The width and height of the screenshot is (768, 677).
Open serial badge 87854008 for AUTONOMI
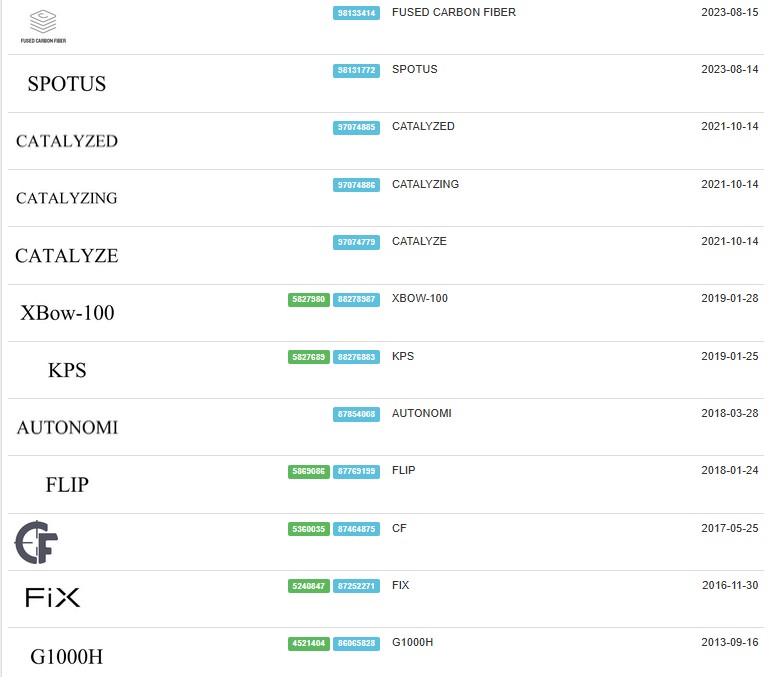(x=356, y=414)
